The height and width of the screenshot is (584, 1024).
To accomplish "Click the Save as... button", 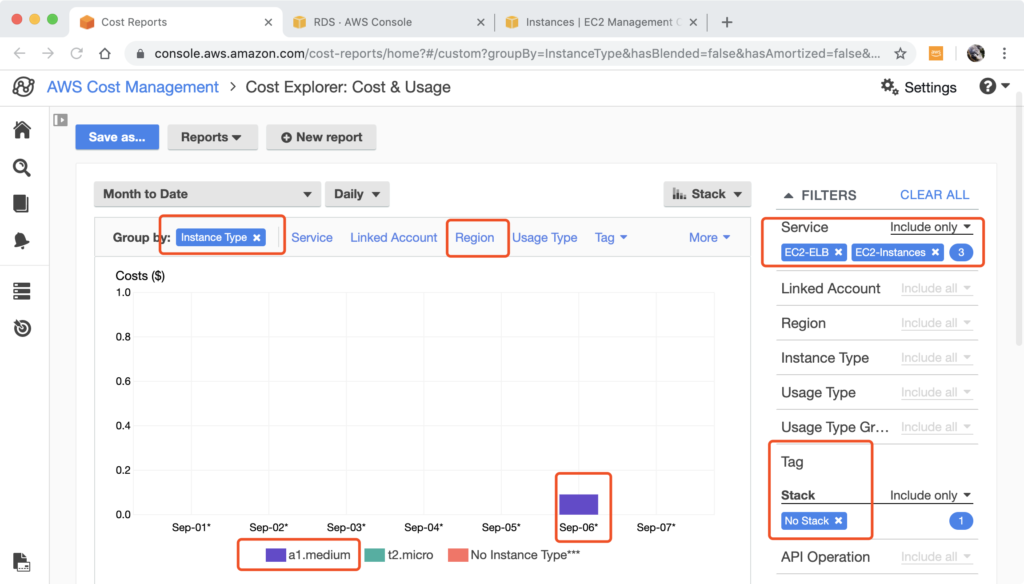I will click(117, 137).
